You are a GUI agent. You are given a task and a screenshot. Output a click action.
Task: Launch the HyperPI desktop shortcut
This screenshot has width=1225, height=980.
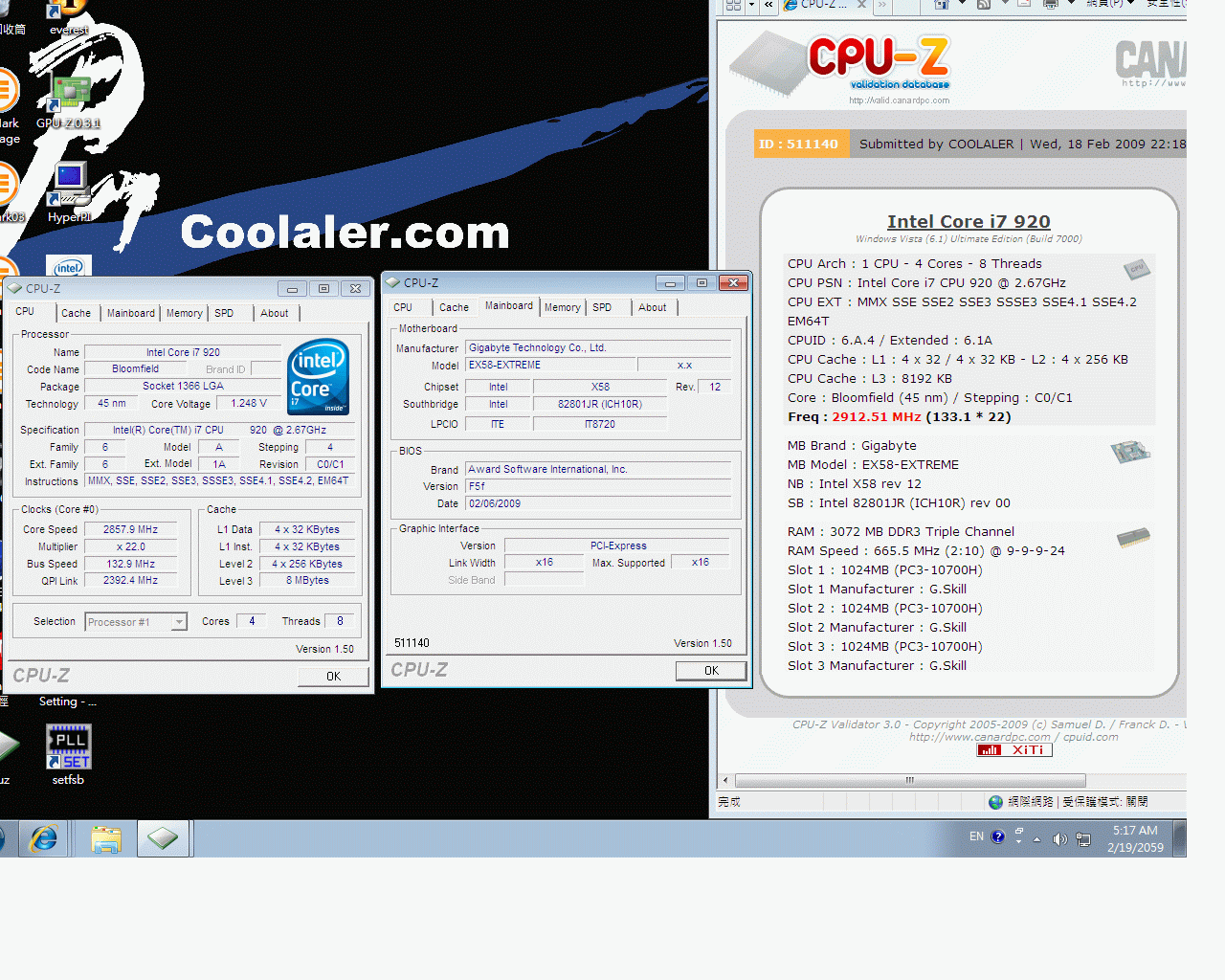[69, 191]
